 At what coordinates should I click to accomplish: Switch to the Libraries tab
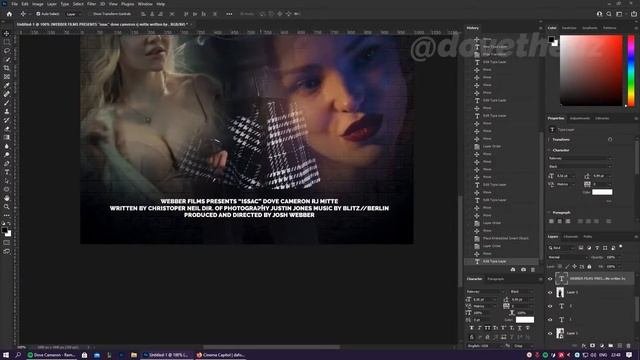[602, 118]
